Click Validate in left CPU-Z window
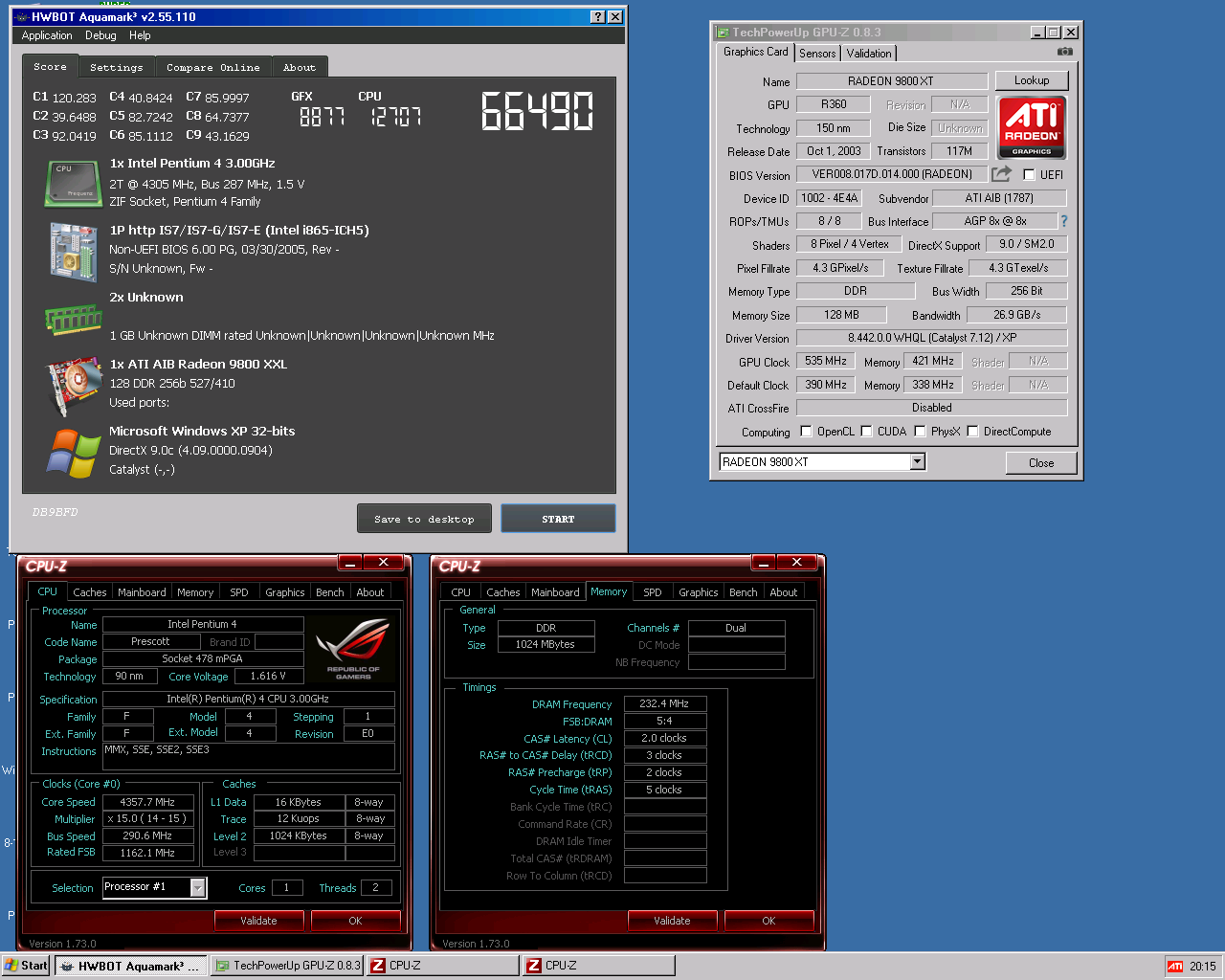Image resolution: width=1225 pixels, height=980 pixels. pyautogui.click(x=258, y=921)
